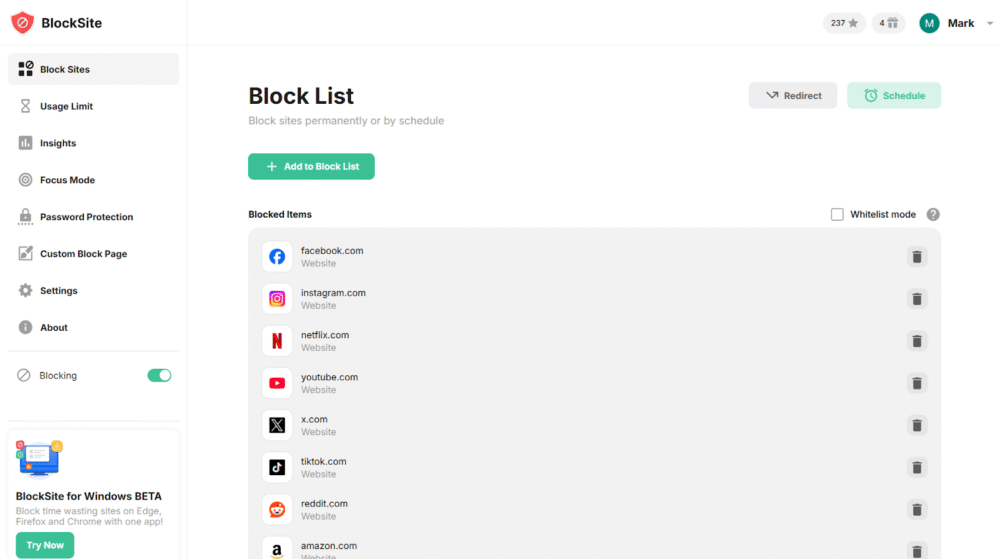Go to Focus Mode section
This screenshot has height=559, width=1000.
click(x=67, y=180)
